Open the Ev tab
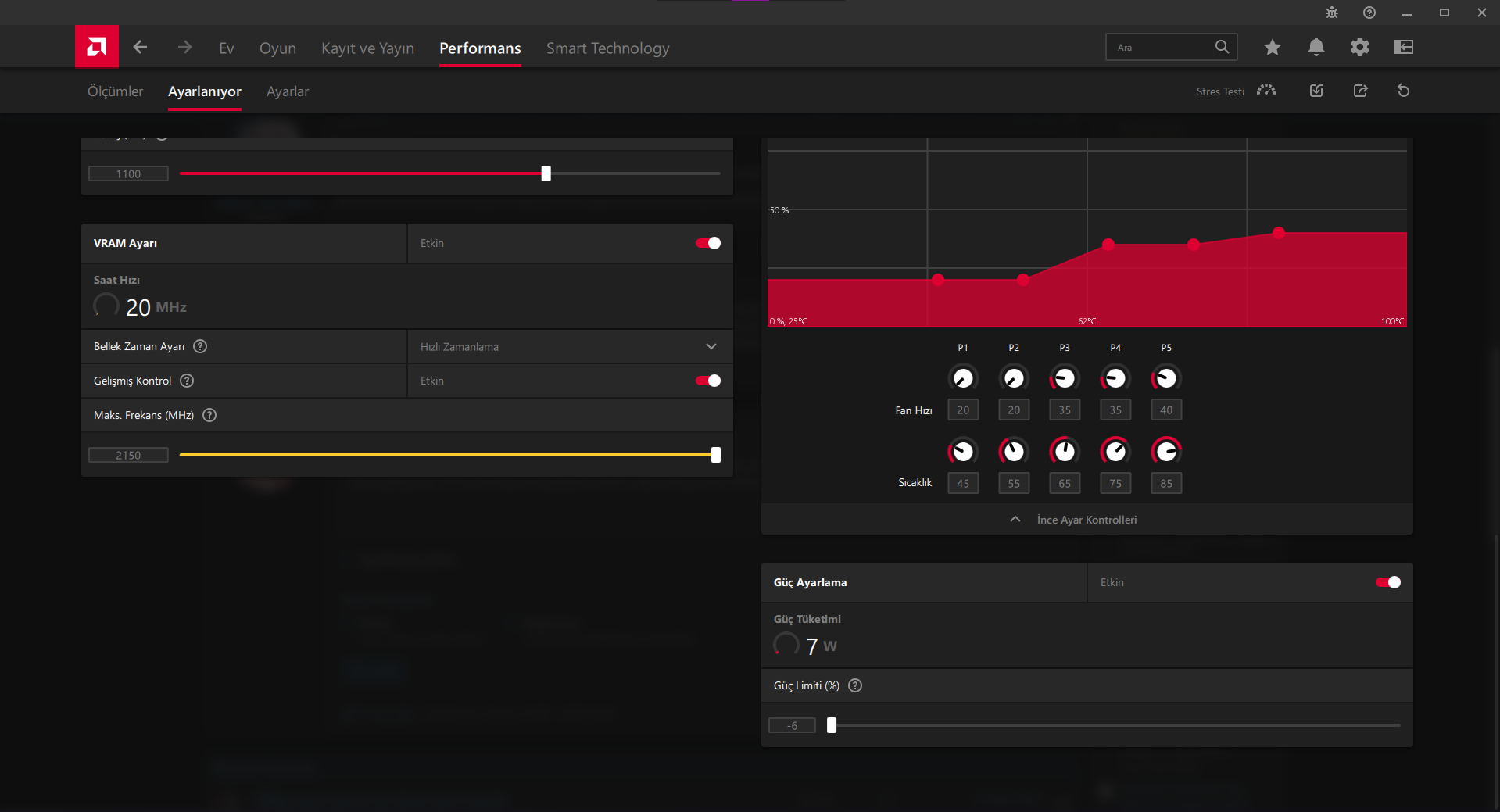 click(x=227, y=48)
